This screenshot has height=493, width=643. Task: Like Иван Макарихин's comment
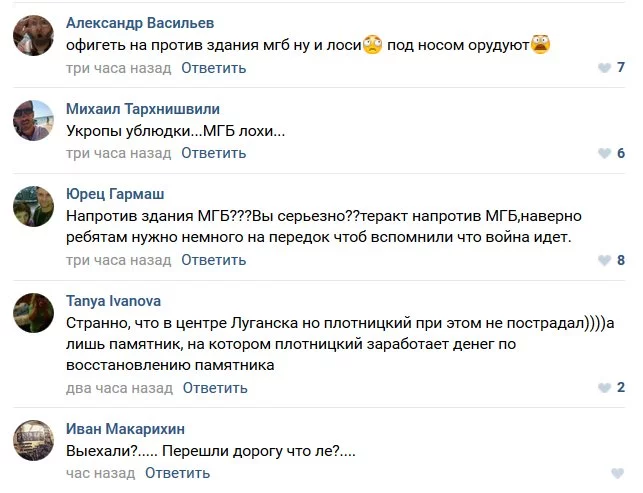click(x=618, y=473)
